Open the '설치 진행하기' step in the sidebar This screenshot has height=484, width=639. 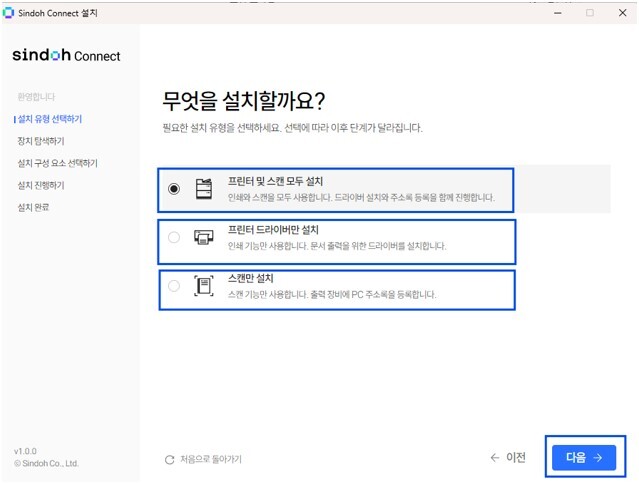tap(41, 185)
